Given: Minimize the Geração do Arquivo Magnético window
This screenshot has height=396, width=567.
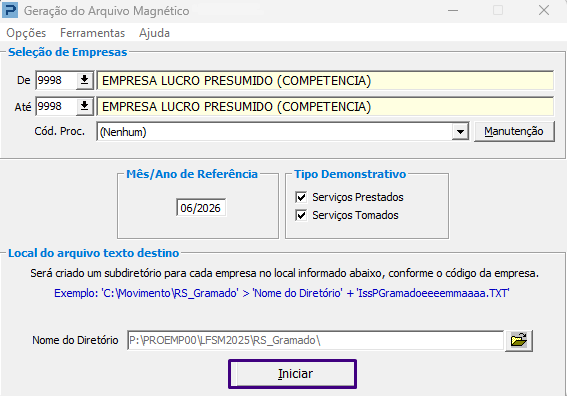Looking at the screenshot, I should point(453,10).
